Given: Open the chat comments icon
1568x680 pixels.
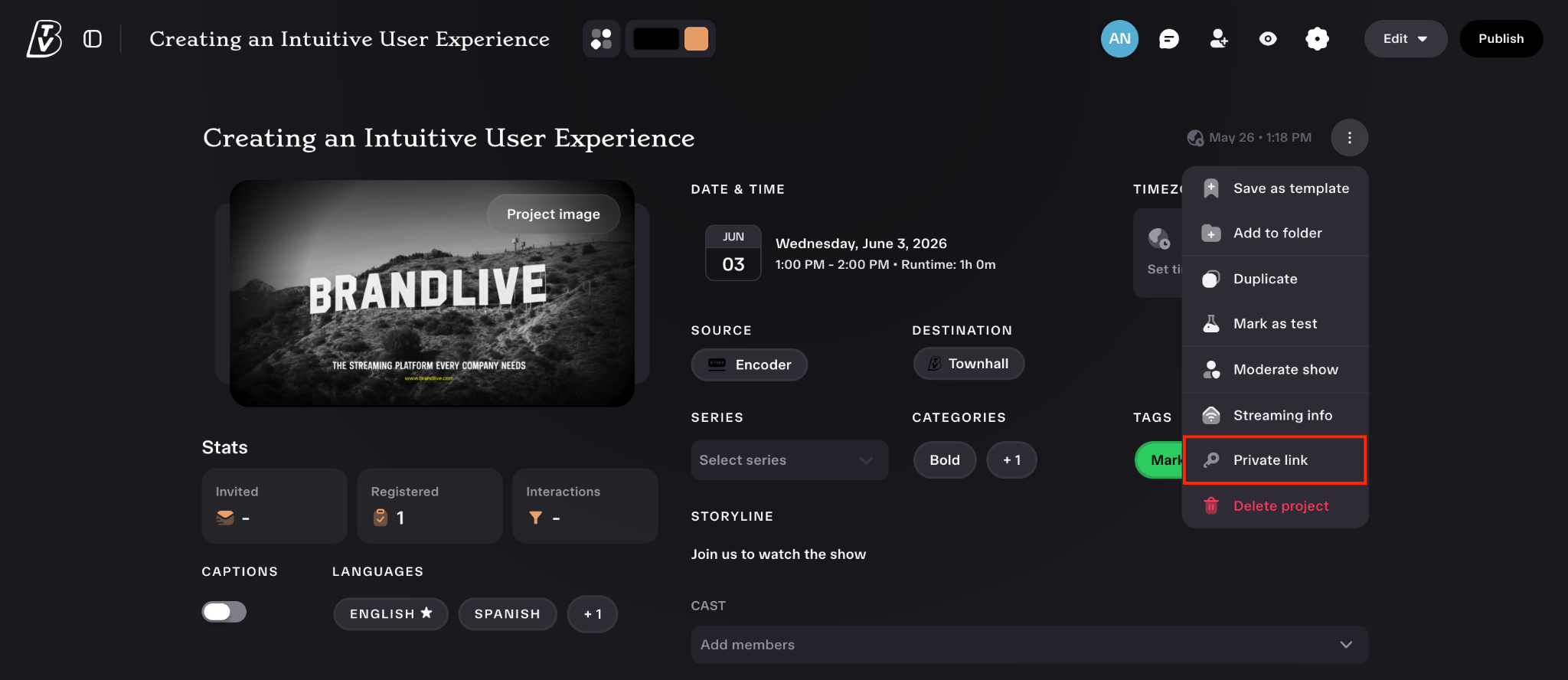Looking at the screenshot, I should point(1169,39).
